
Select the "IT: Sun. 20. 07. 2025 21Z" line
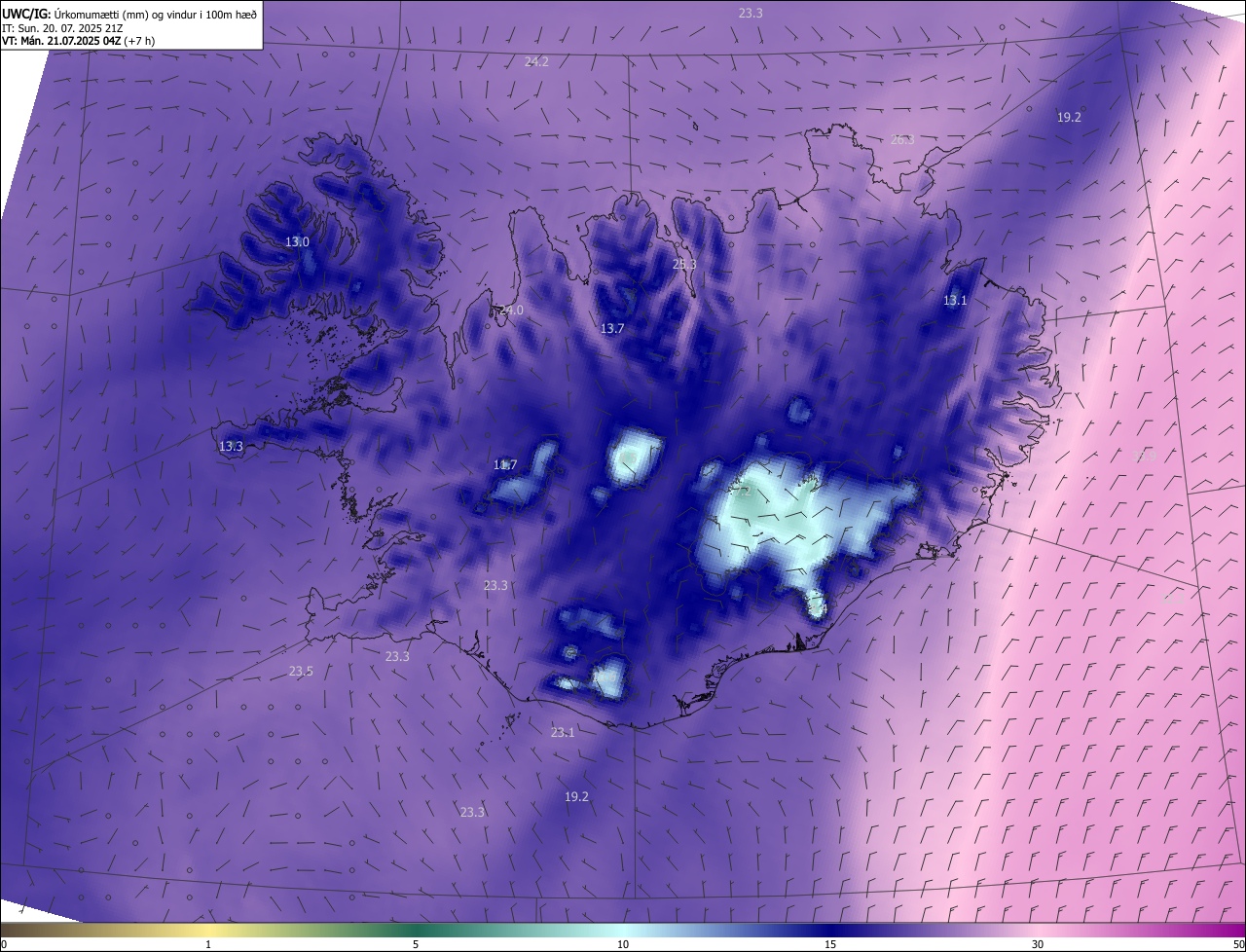point(62,28)
